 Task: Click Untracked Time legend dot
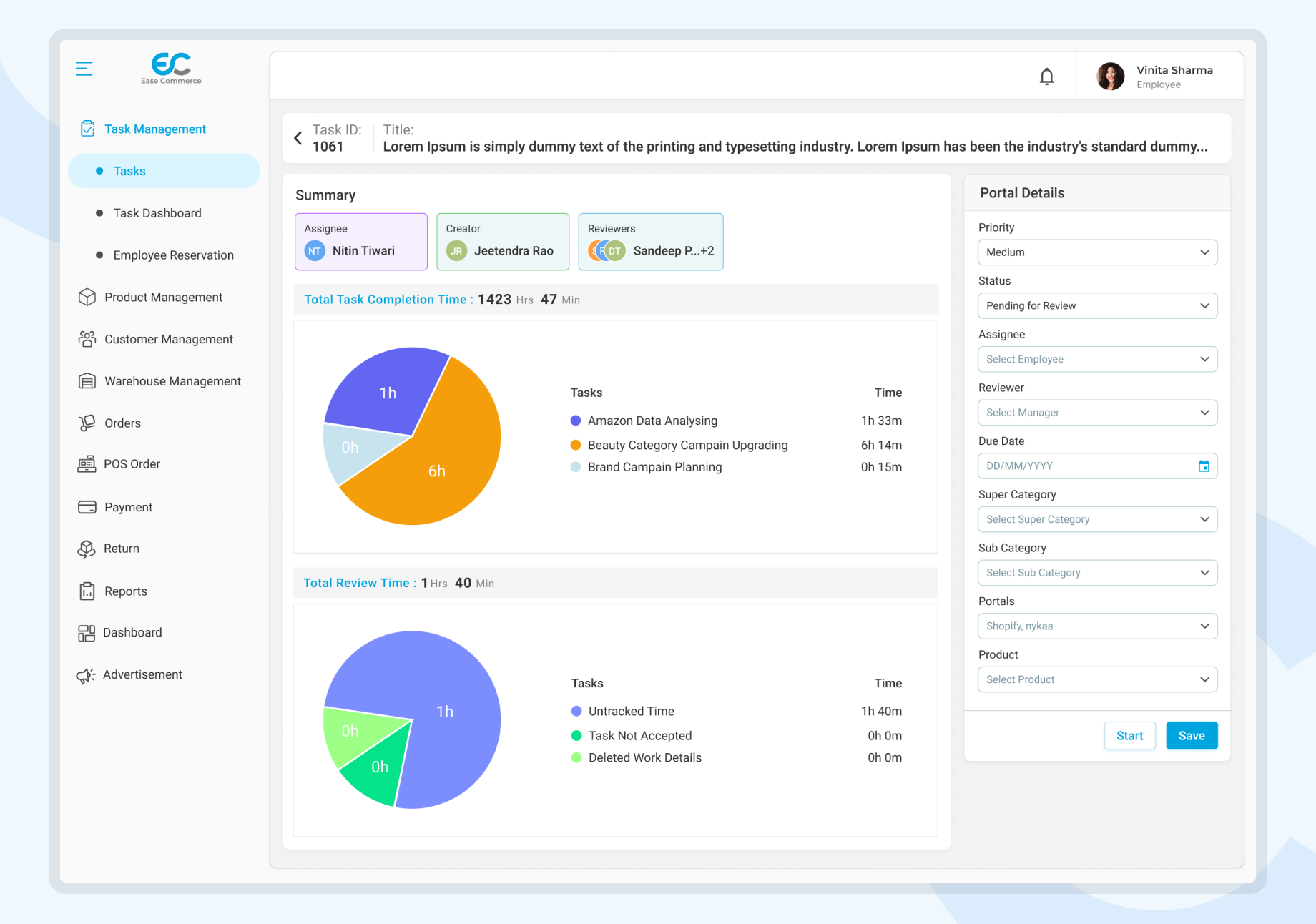tap(576, 711)
